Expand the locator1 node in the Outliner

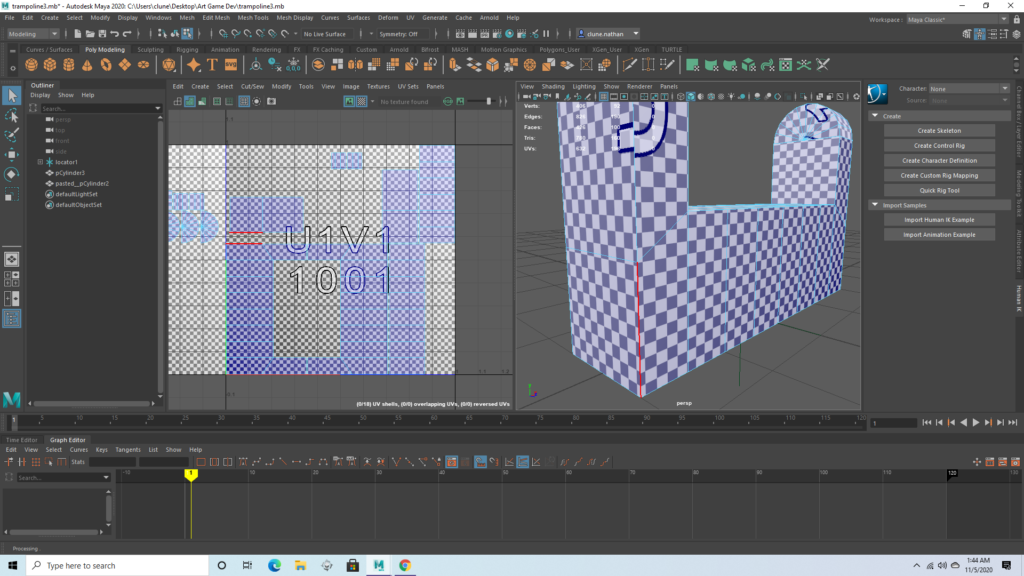click(40, 162)
